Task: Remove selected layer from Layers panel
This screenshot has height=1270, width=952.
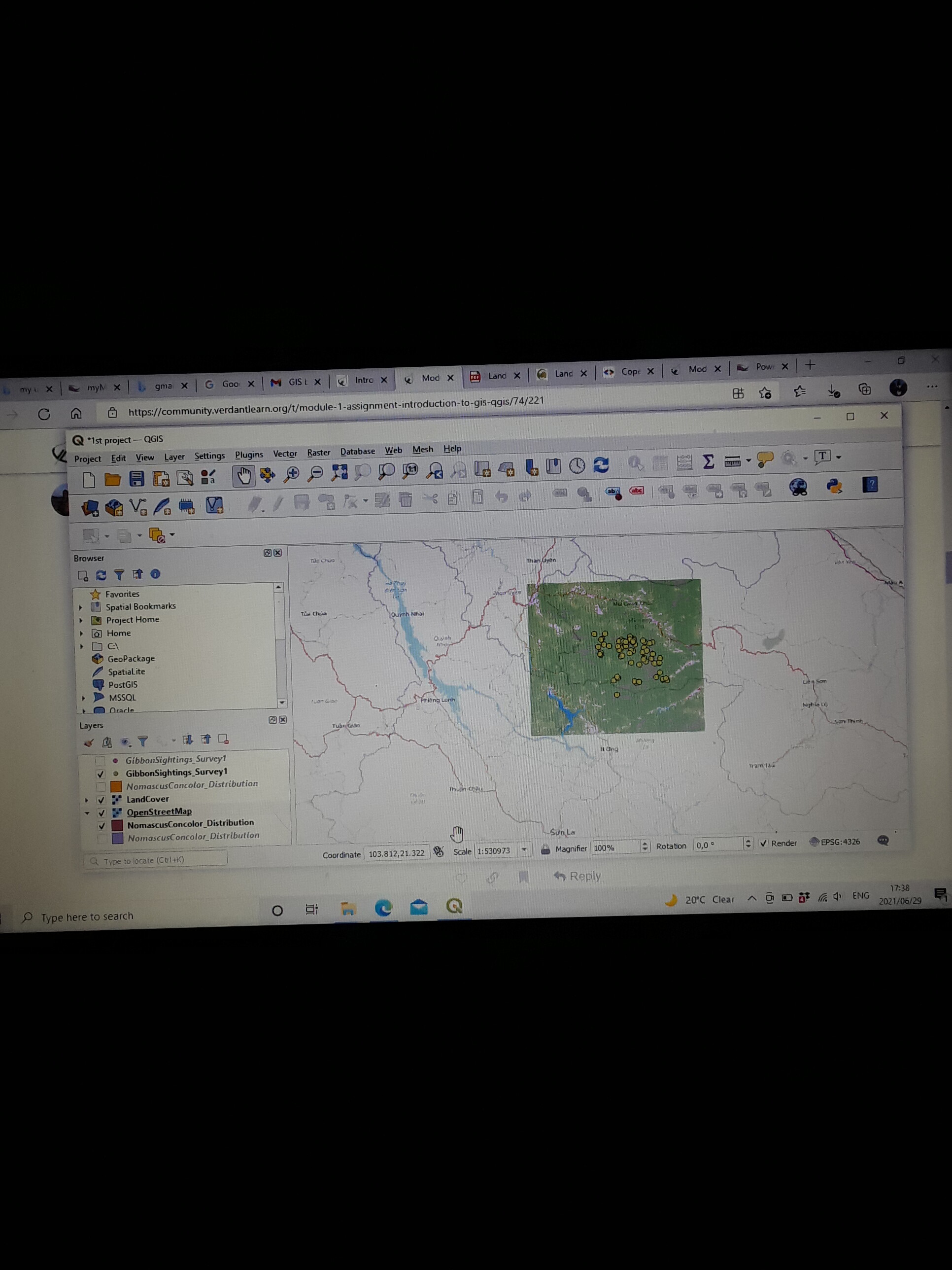Action: [223, 739]
